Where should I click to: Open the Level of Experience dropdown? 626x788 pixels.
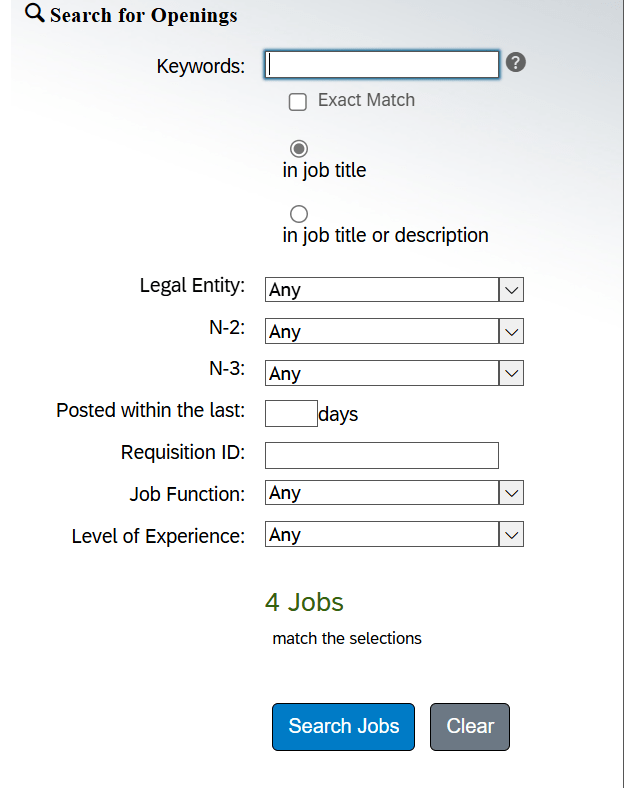pyautogui.click(x=394, y=534)
